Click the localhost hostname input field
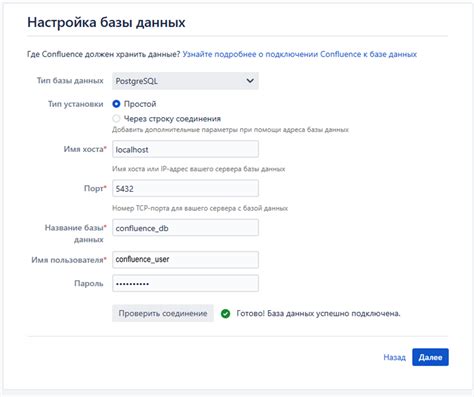Image resolution: width=474 pixels, height=397 pixels. pos(185,149)
